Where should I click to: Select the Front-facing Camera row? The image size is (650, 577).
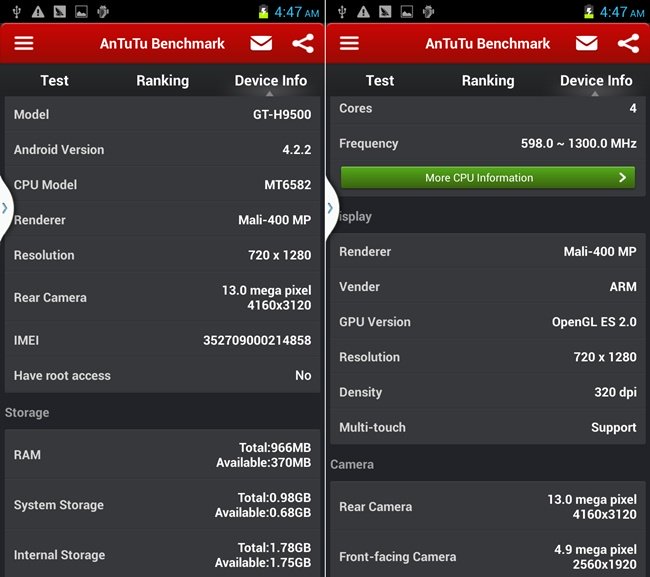pos(488,556)
